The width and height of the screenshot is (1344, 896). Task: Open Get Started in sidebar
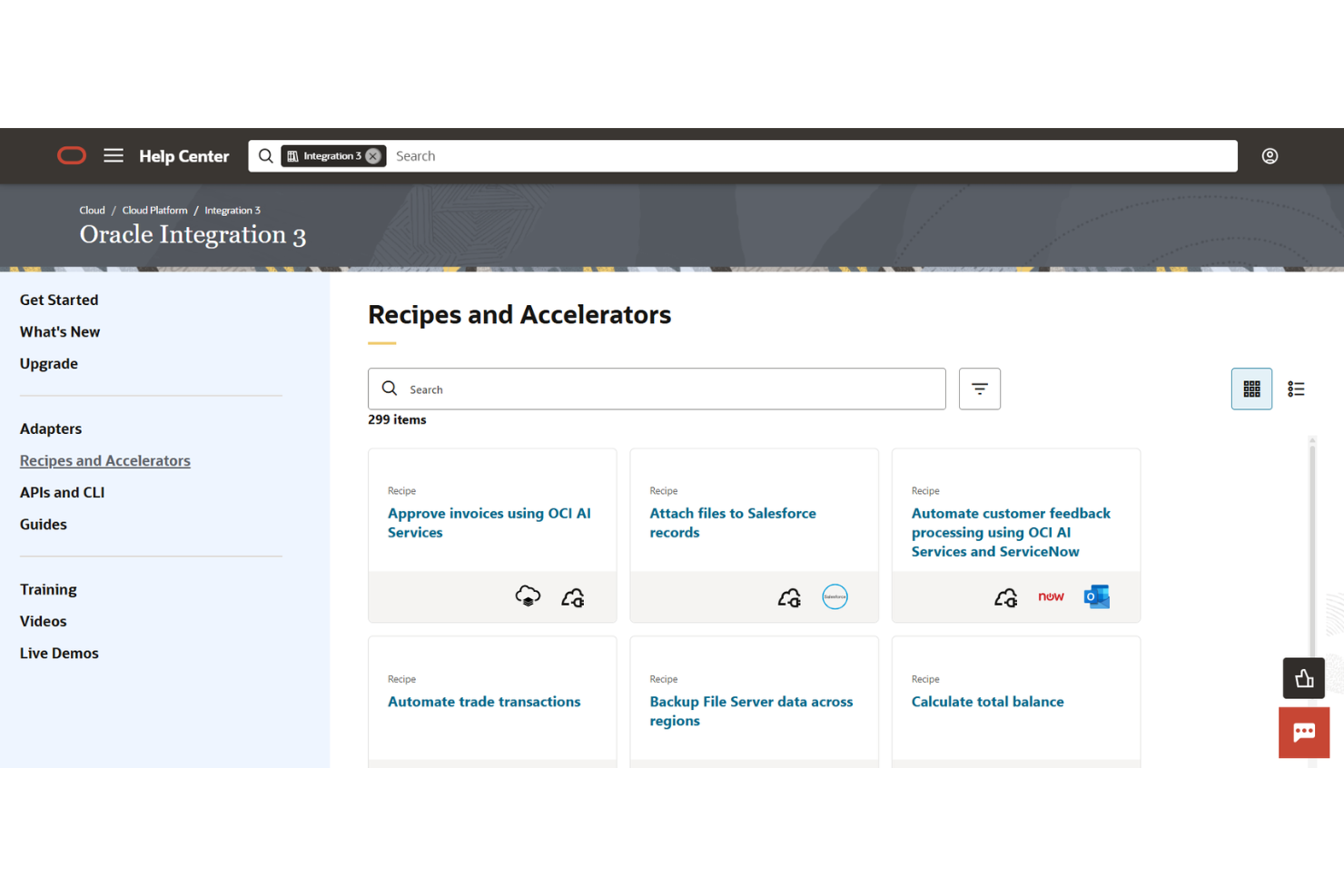[59, 300]
